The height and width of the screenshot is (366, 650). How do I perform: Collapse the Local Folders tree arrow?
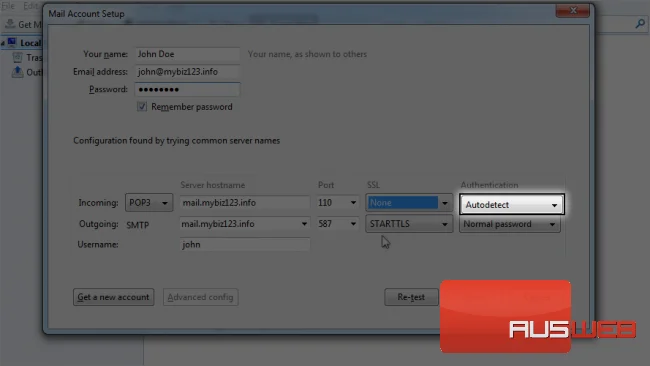click(x=3, y=43)
